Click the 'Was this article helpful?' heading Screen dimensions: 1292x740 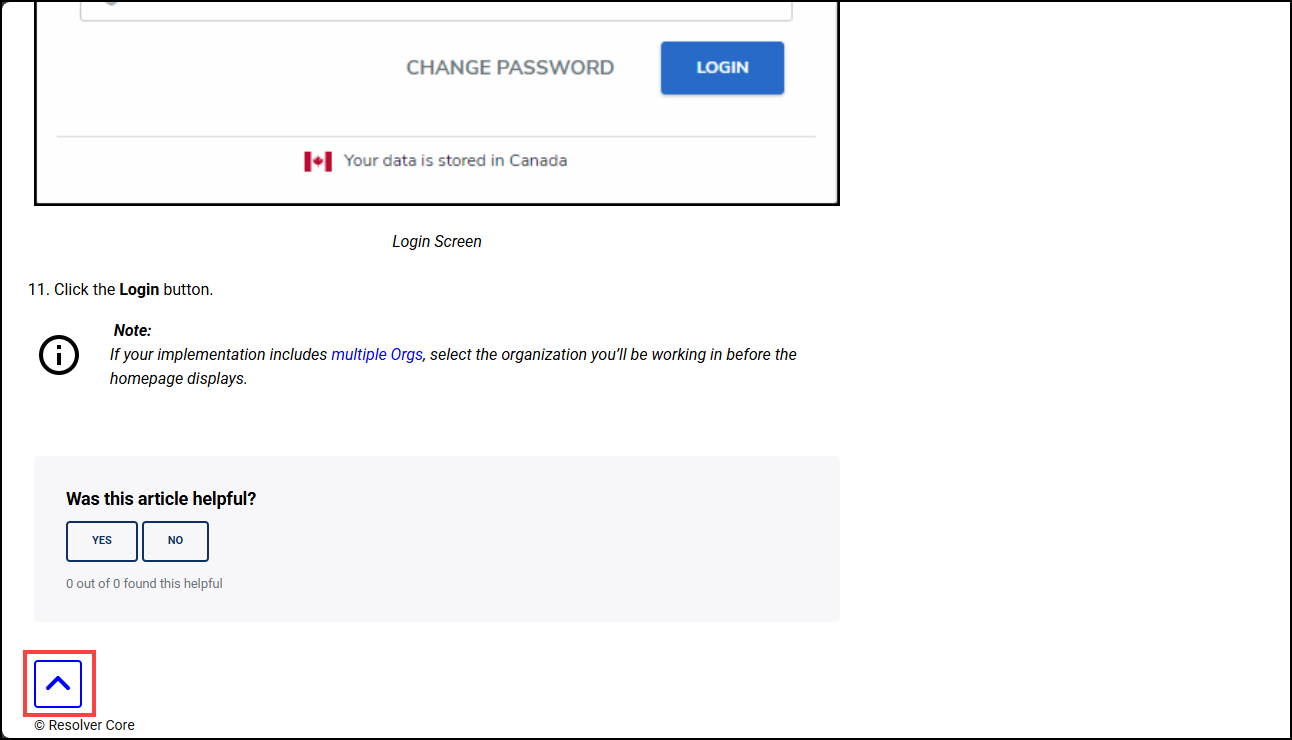[161, 499]
